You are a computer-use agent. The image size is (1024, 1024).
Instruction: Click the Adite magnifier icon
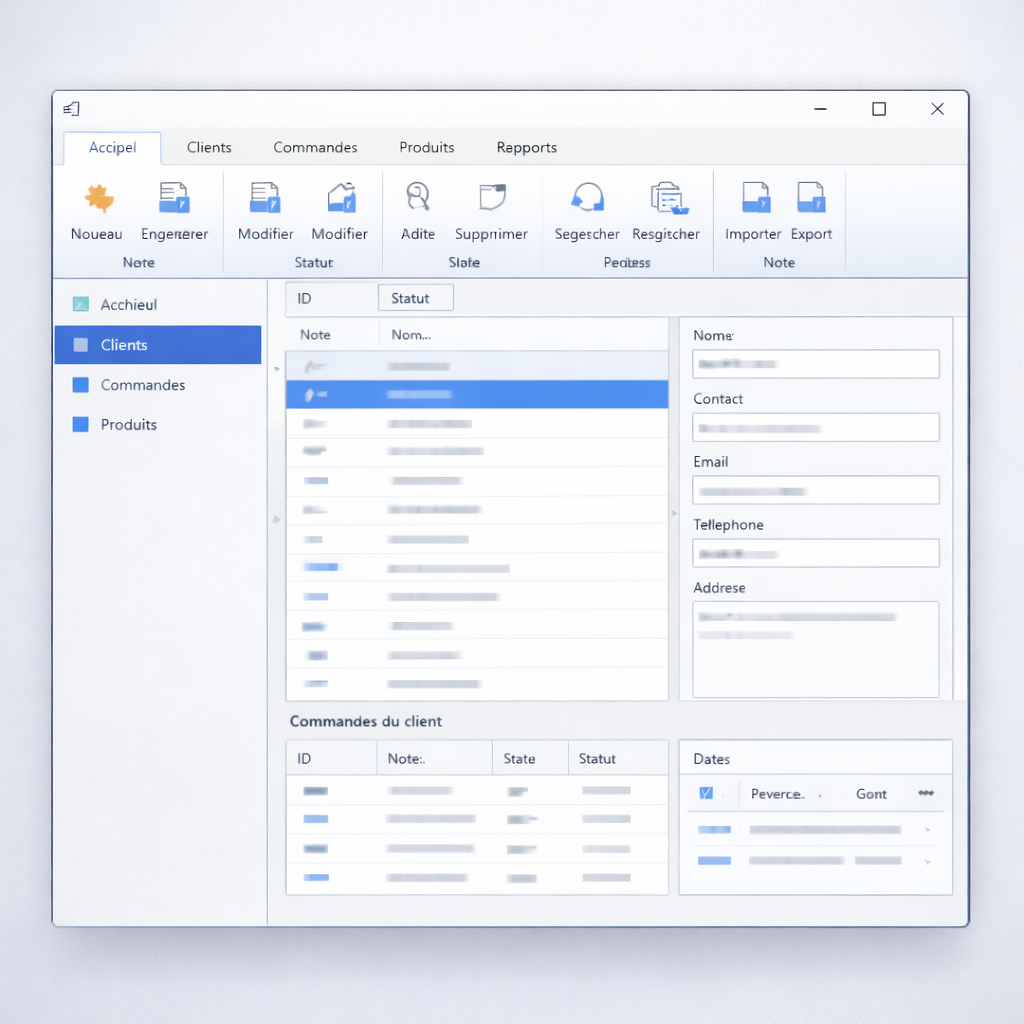point(417,197)
